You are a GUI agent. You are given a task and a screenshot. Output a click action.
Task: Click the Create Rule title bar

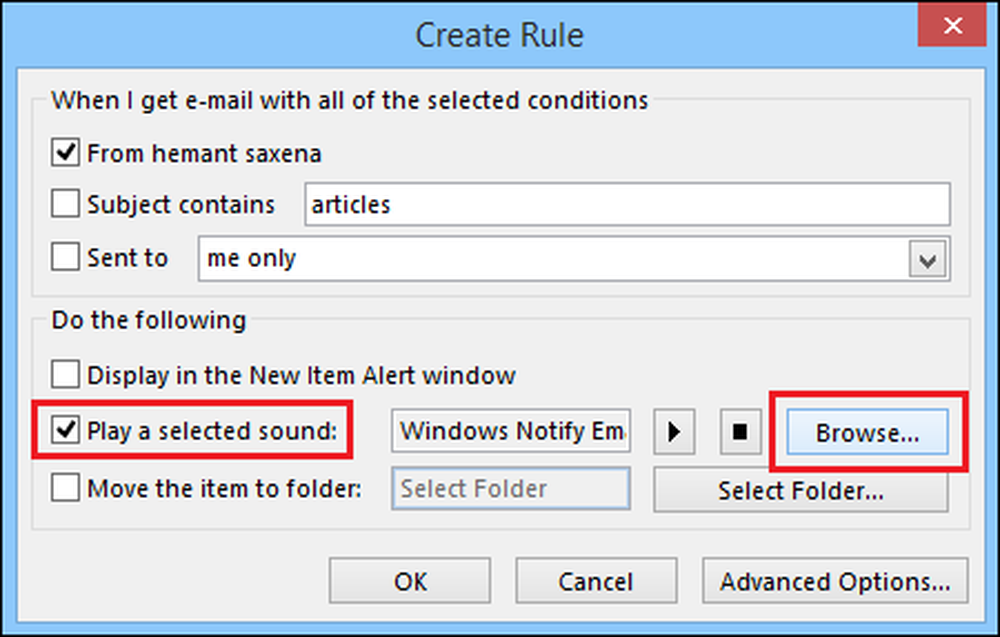[500, 35]
